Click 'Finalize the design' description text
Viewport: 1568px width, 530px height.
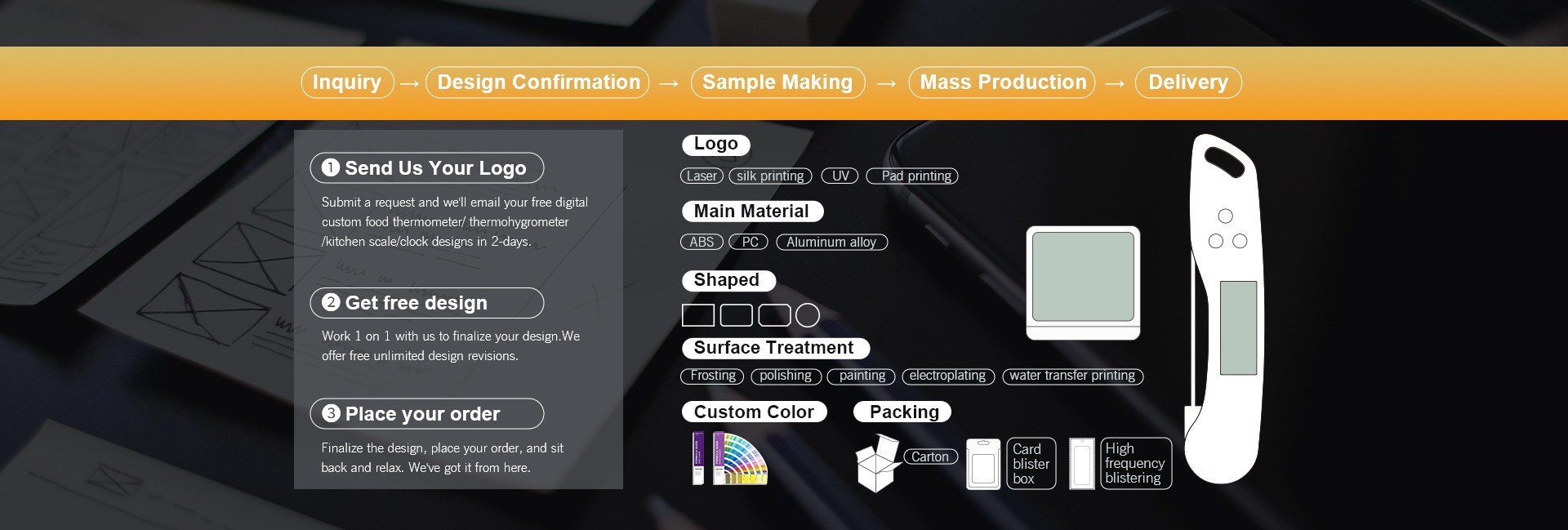(x=442, y=457)
